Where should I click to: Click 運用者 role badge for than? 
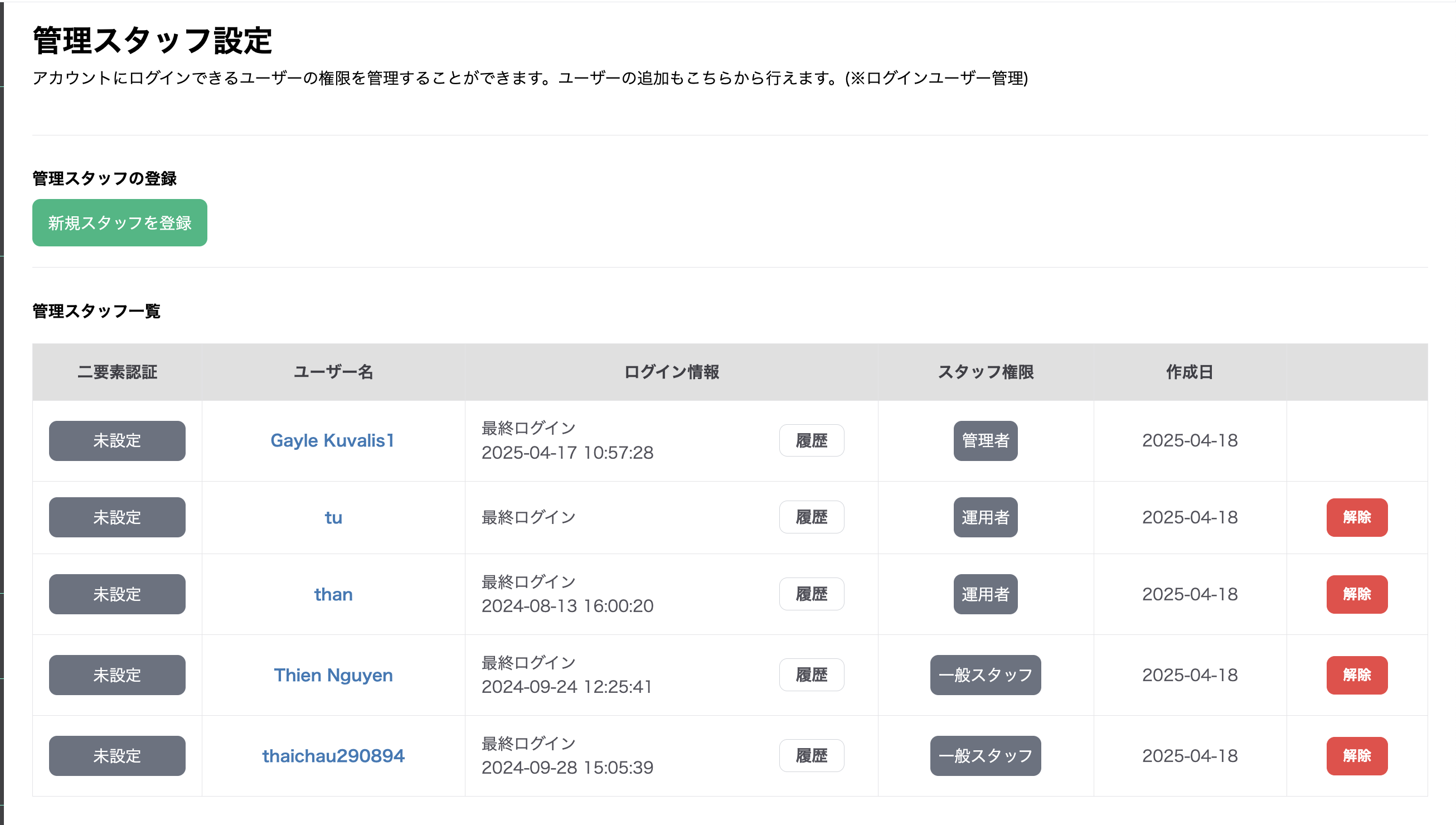pos(985,594)
